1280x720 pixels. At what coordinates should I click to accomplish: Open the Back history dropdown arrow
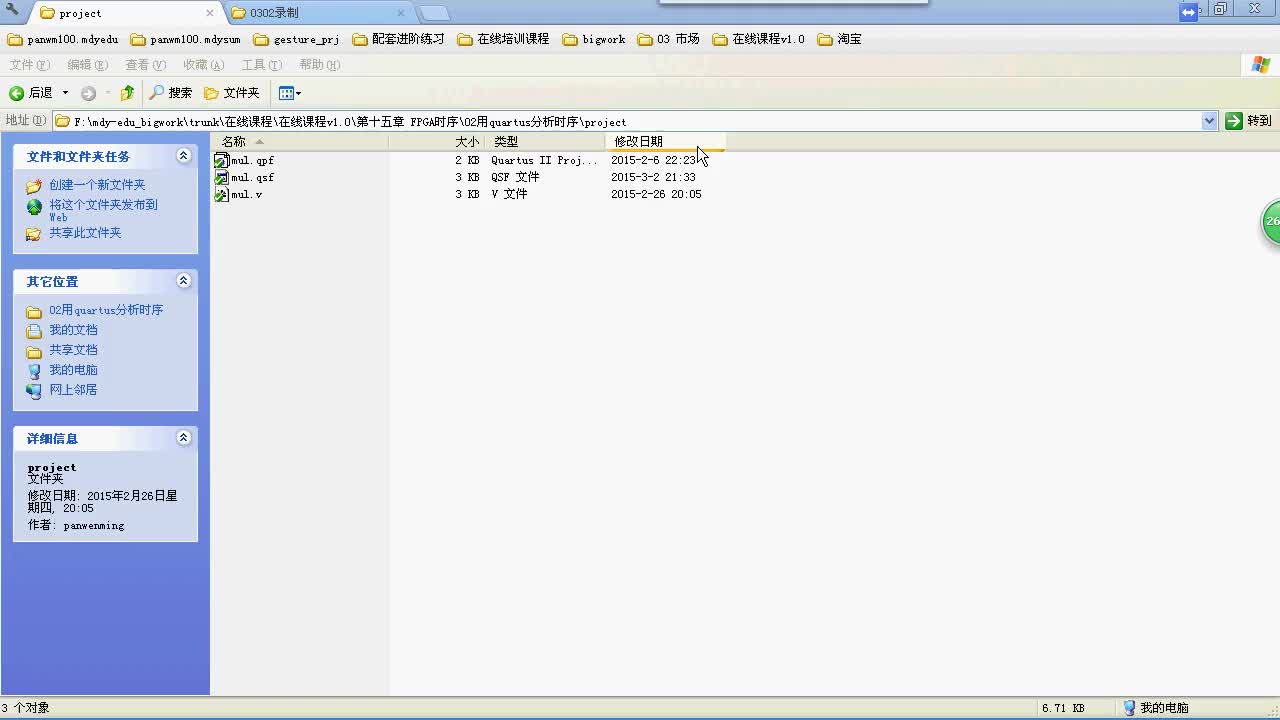(x=65, y=93)
